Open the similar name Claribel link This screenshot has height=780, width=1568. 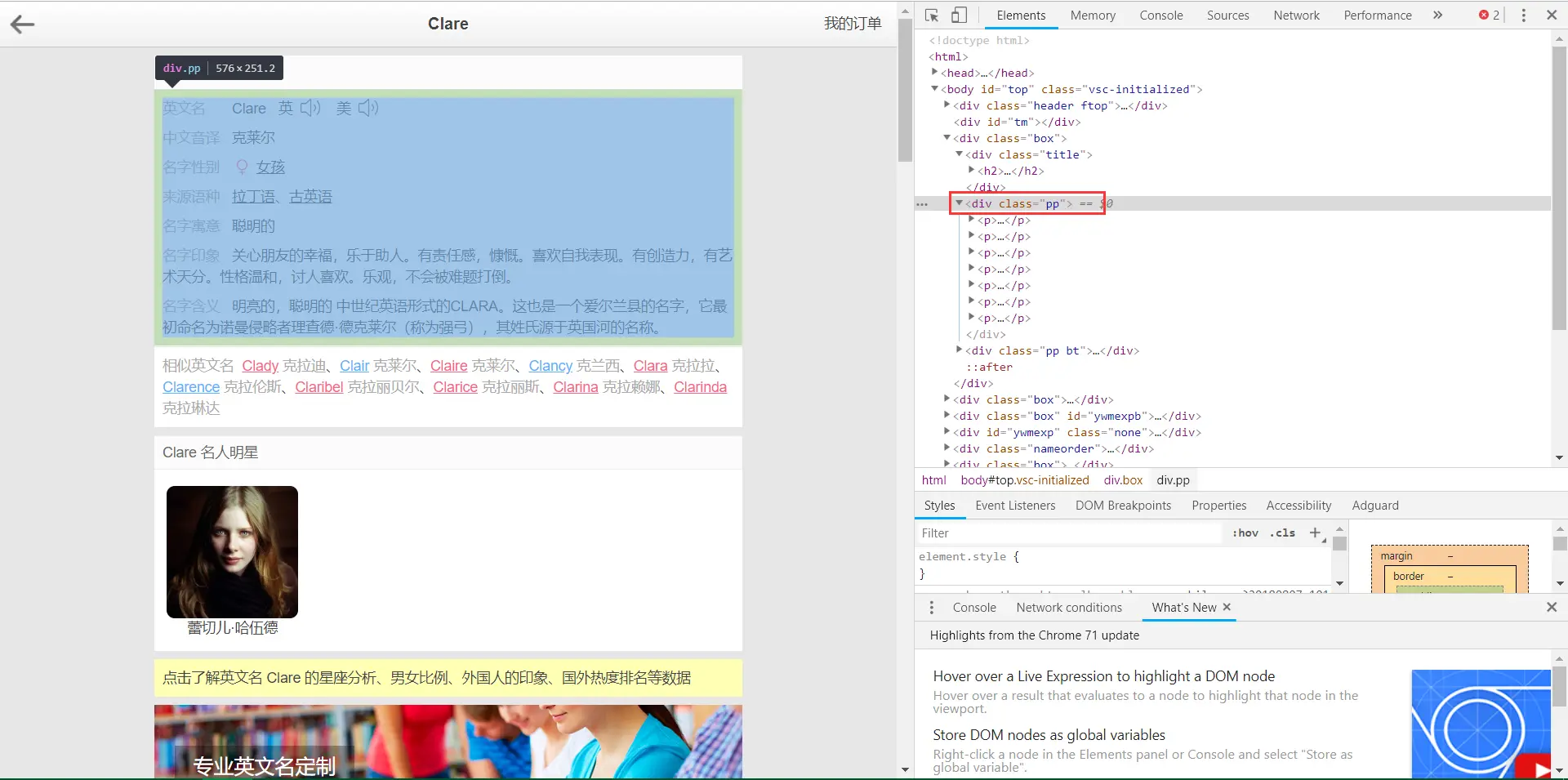click(x=319, y=387)
